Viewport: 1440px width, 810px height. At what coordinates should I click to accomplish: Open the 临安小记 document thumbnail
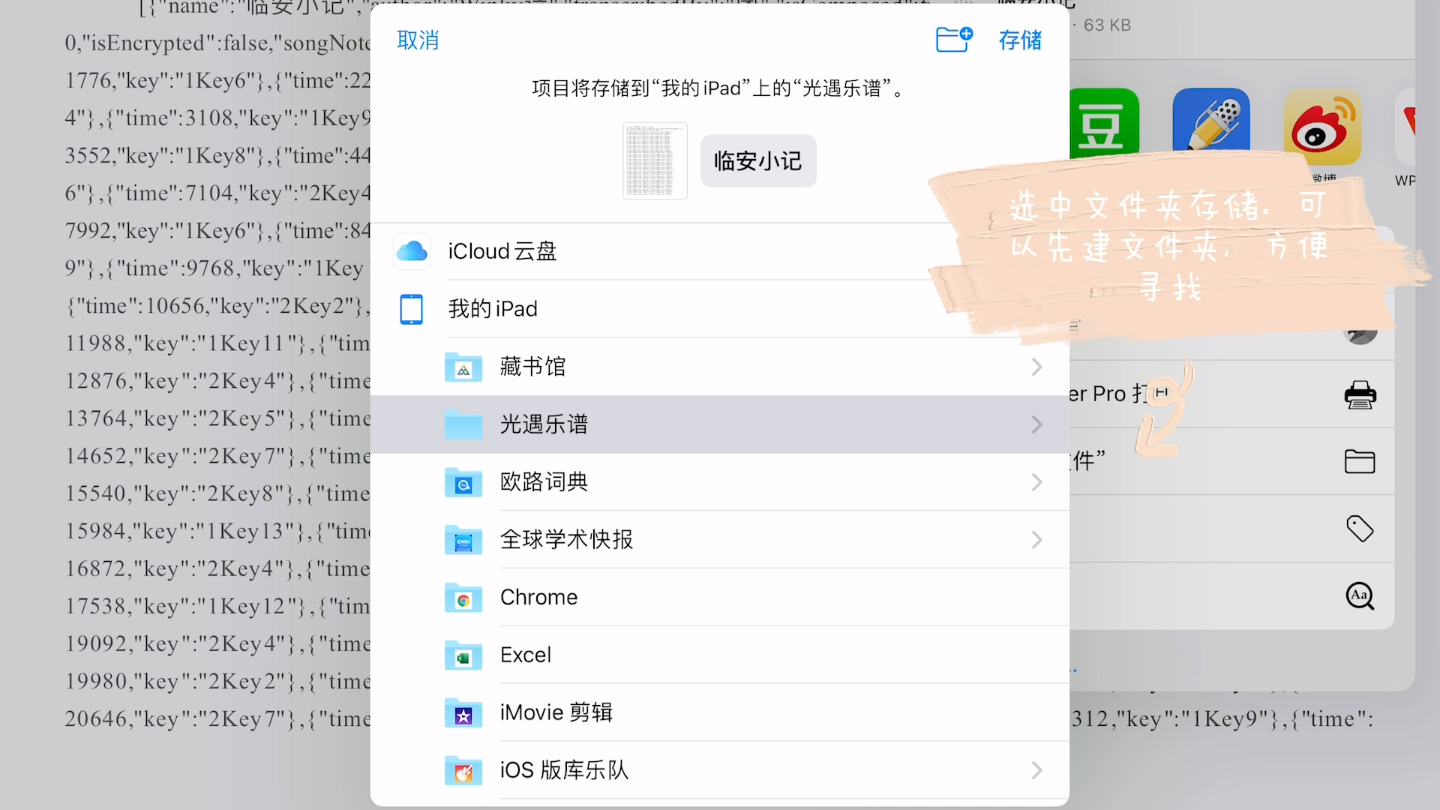tap(655, 161)
